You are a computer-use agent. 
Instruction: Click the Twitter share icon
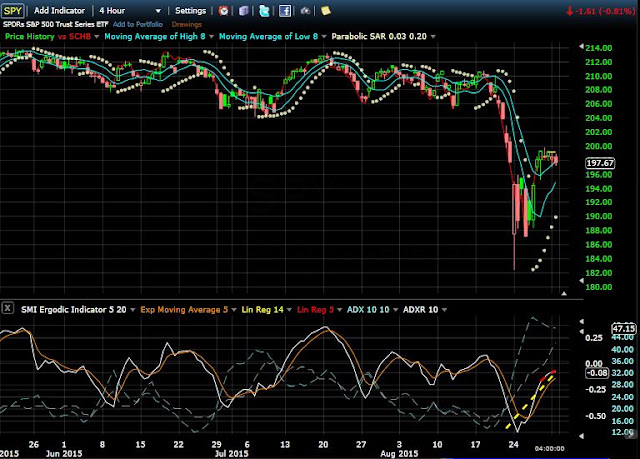[264, 11]
